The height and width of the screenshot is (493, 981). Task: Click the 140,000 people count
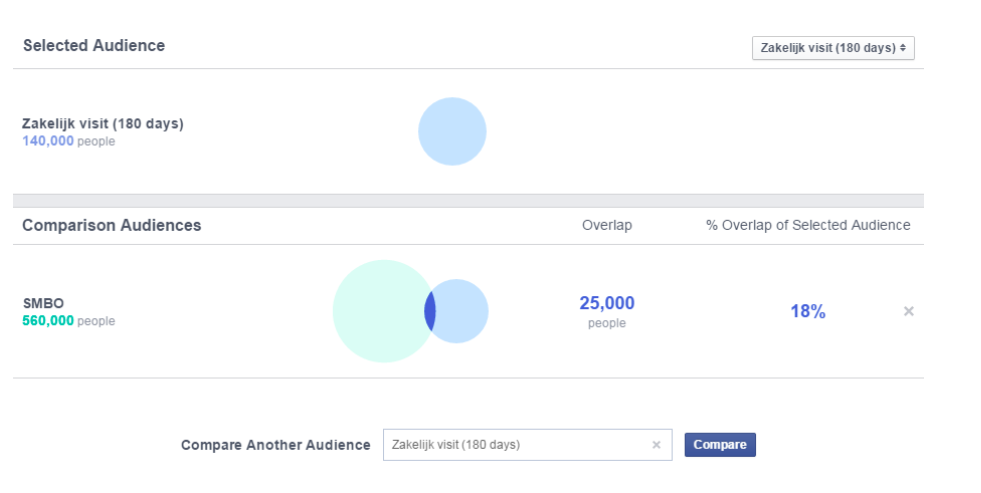coord(47,141)
